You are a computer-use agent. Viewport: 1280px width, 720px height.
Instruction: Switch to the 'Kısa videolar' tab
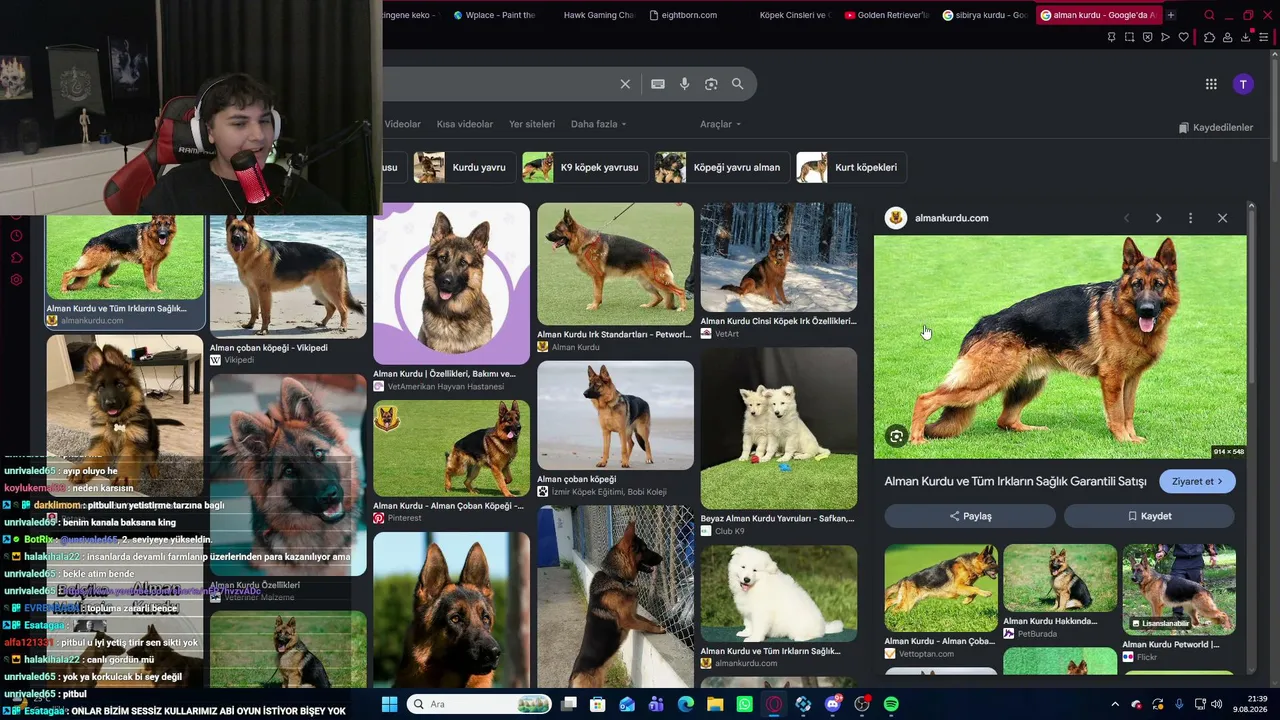[x=465, y=124]
